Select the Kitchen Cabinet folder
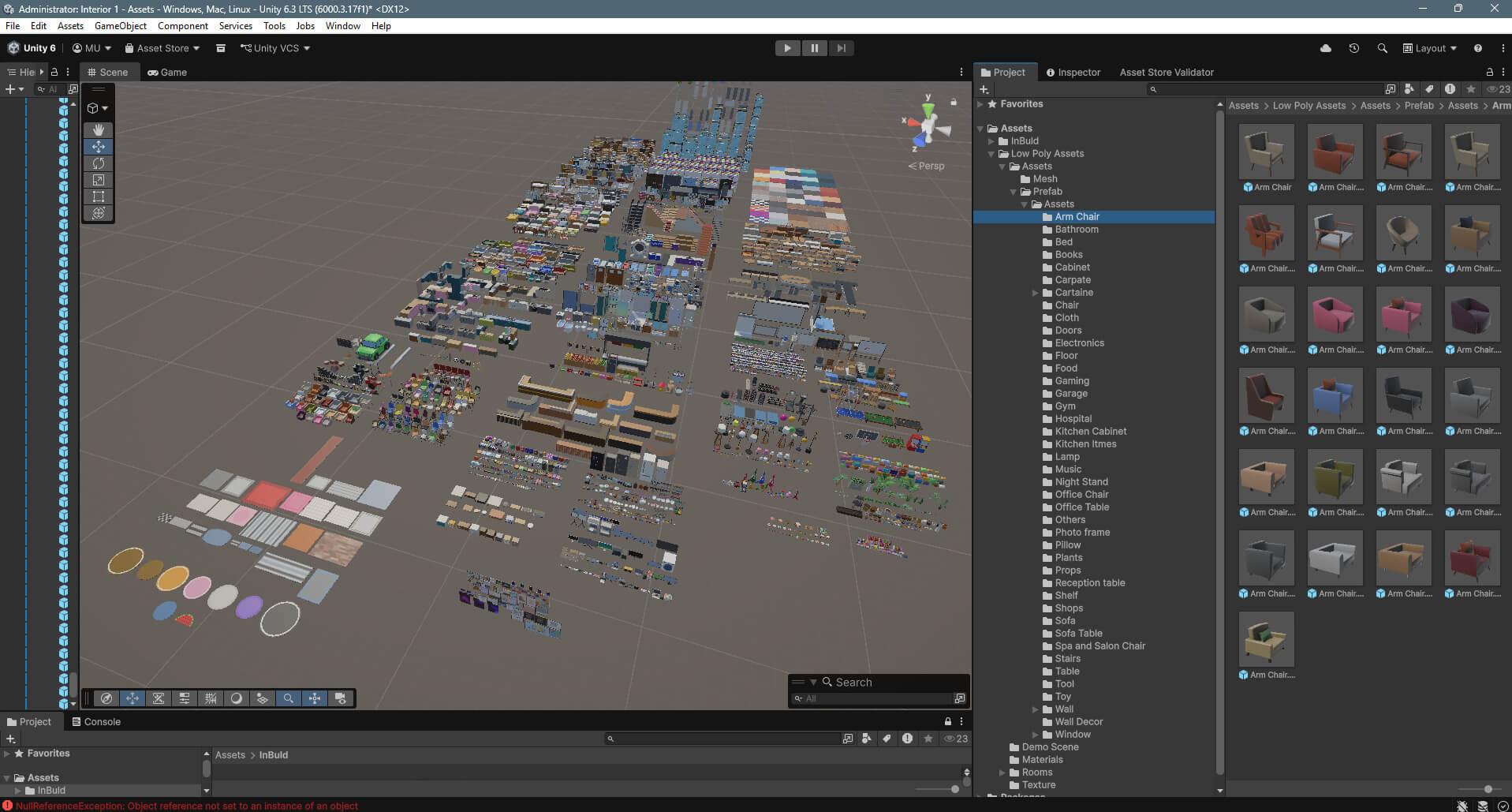 click(x=1091, y=432)
